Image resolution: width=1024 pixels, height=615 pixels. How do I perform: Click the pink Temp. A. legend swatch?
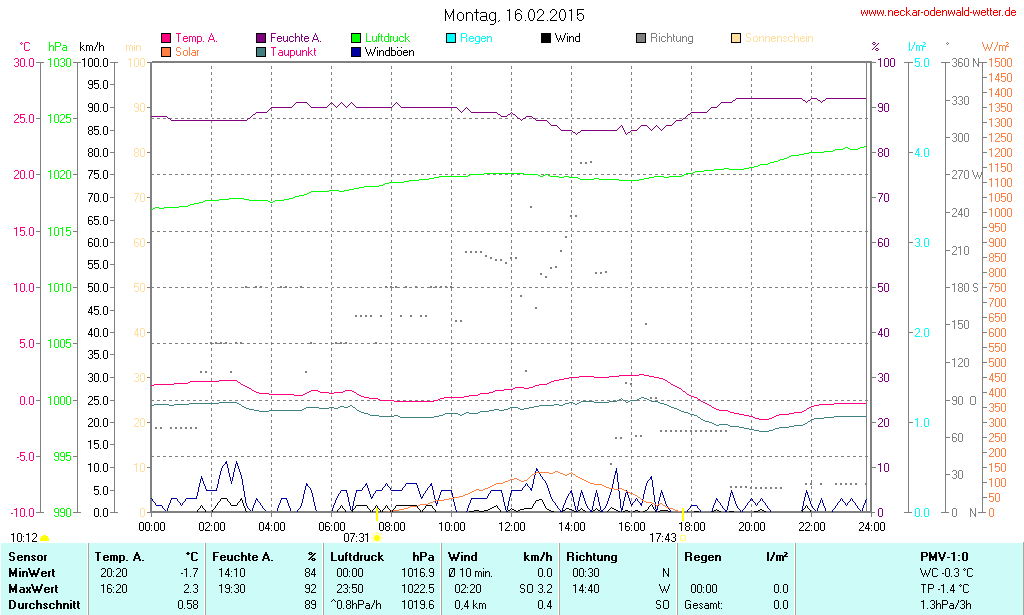(166, 38)
